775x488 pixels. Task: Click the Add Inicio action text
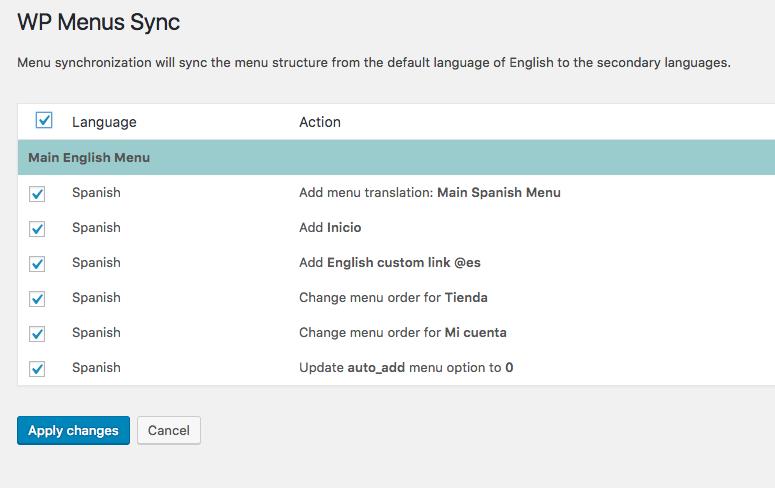point(330,227)
